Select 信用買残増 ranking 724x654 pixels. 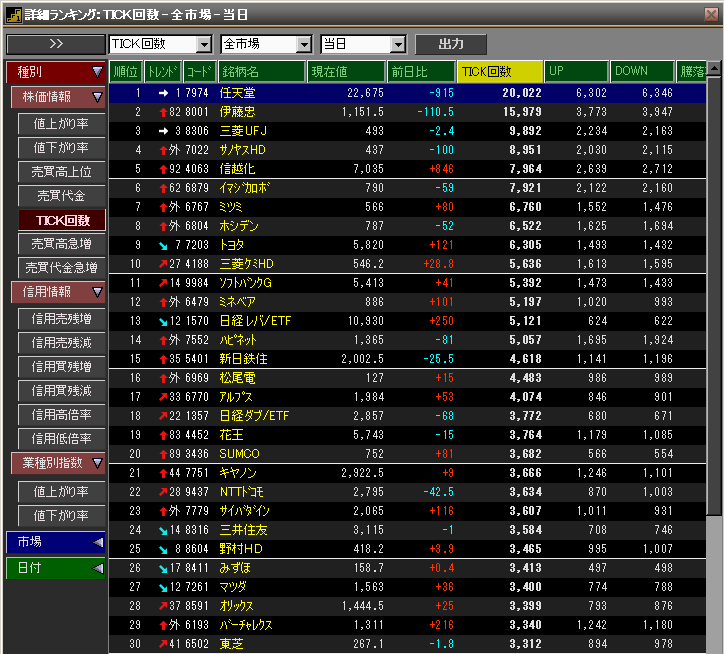click(x=61, y=367)
